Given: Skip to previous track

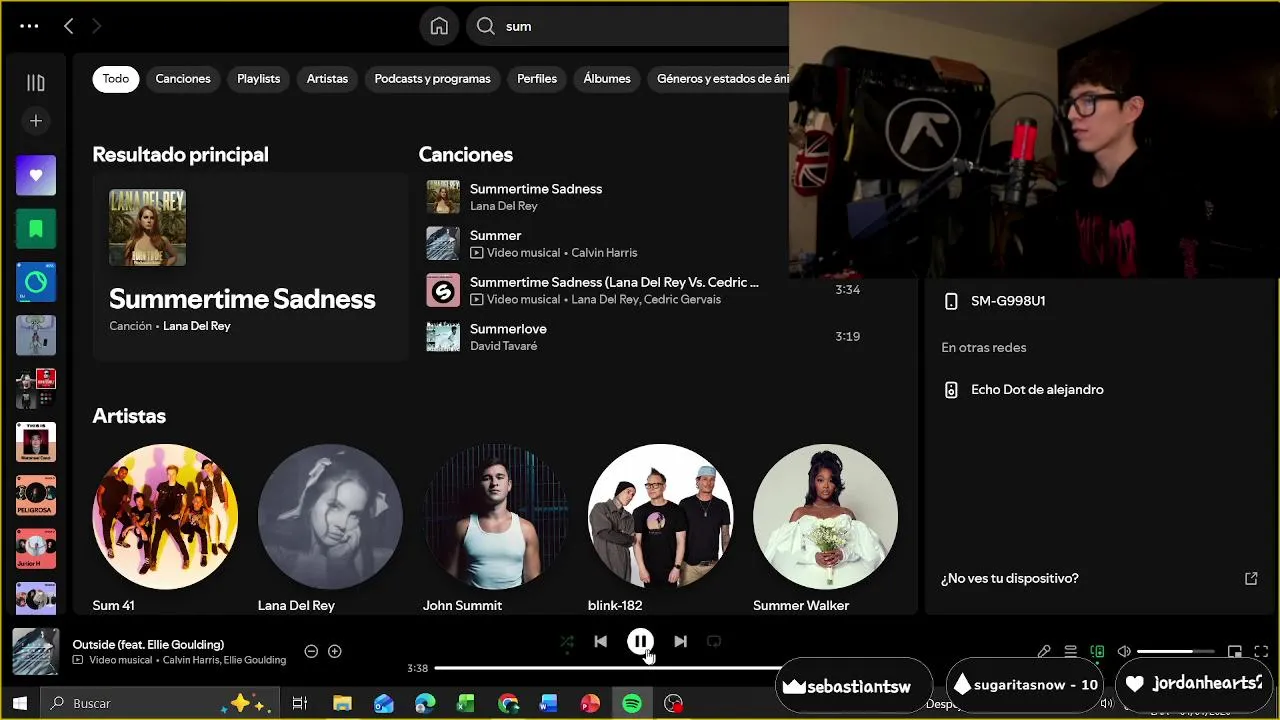Looking at the screenshot, I should 600,642.
